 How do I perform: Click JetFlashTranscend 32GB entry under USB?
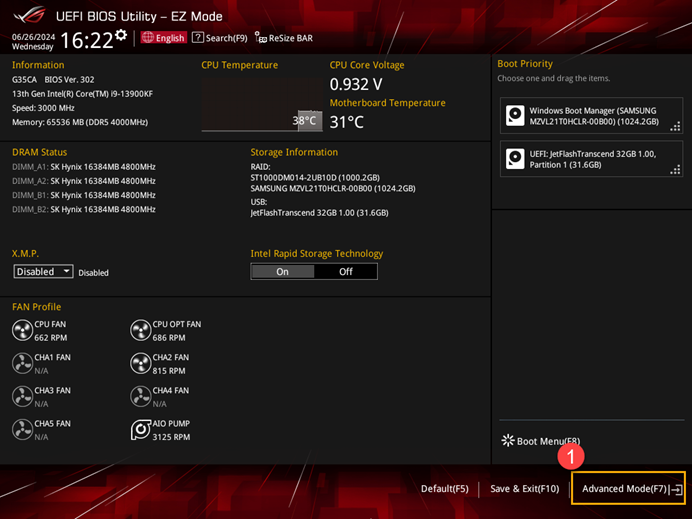[x=320, y=213]
